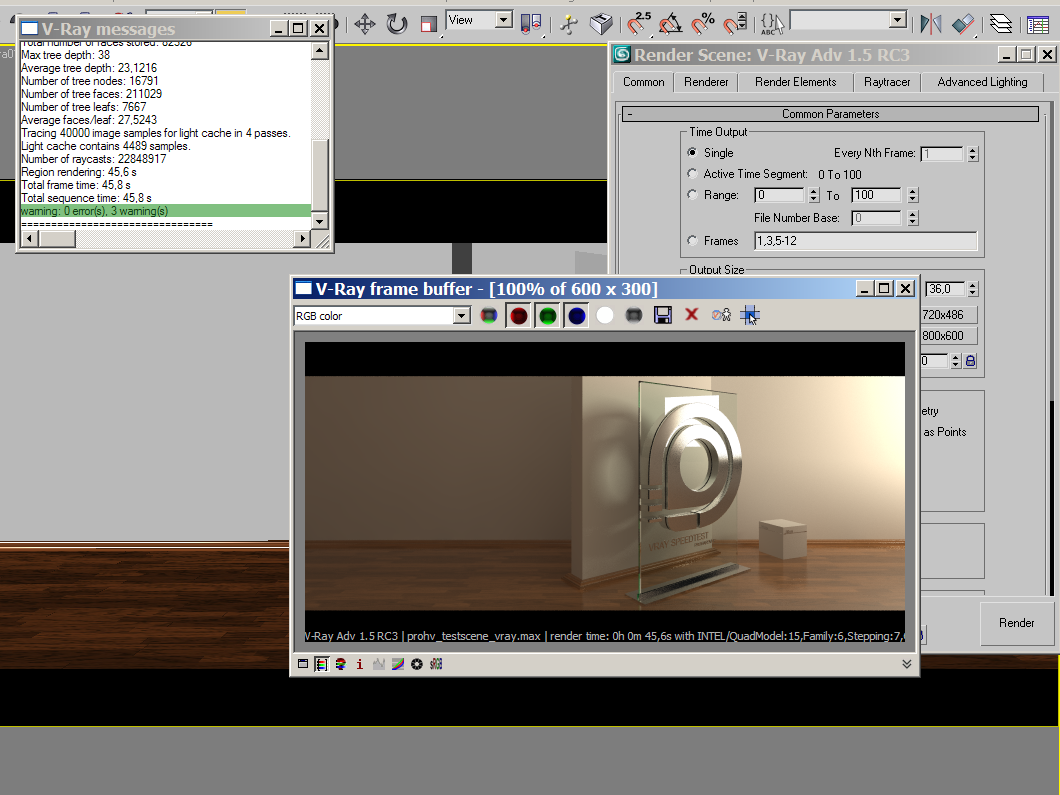This screenshot has height=795, width=1060.
Task: Toggle the Spinner Snap icon
Action: 735,24
